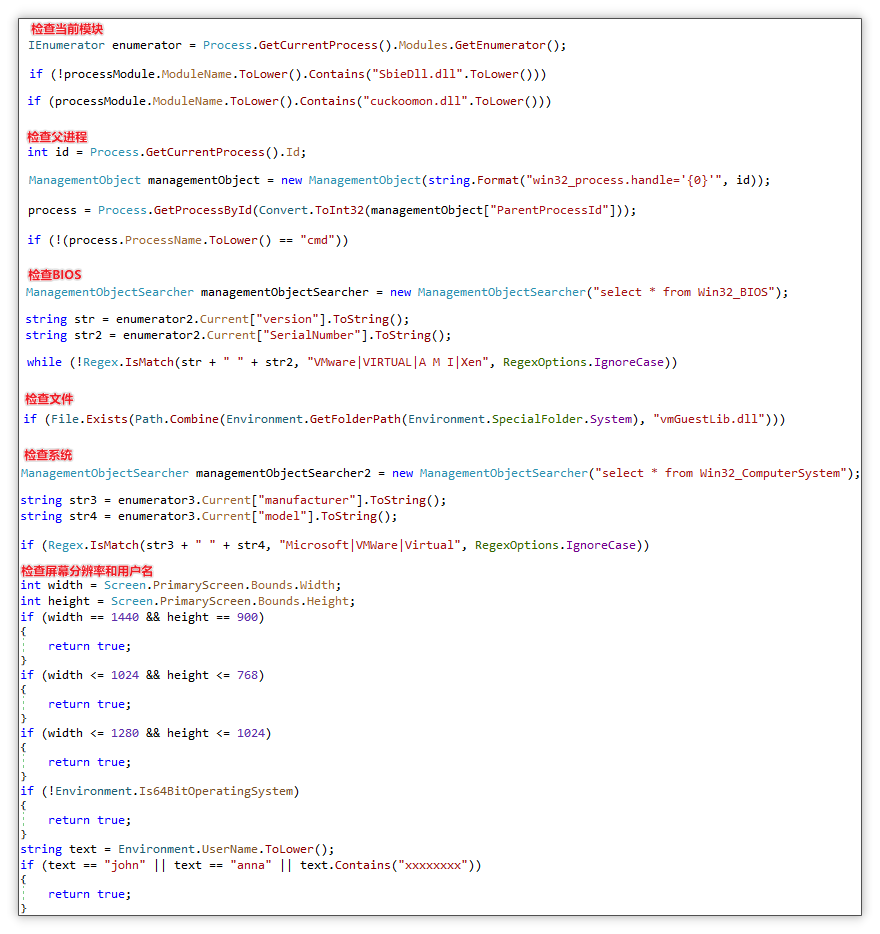
Task: Click the 检查当前模块 heading
Action: tap(66, 29)
